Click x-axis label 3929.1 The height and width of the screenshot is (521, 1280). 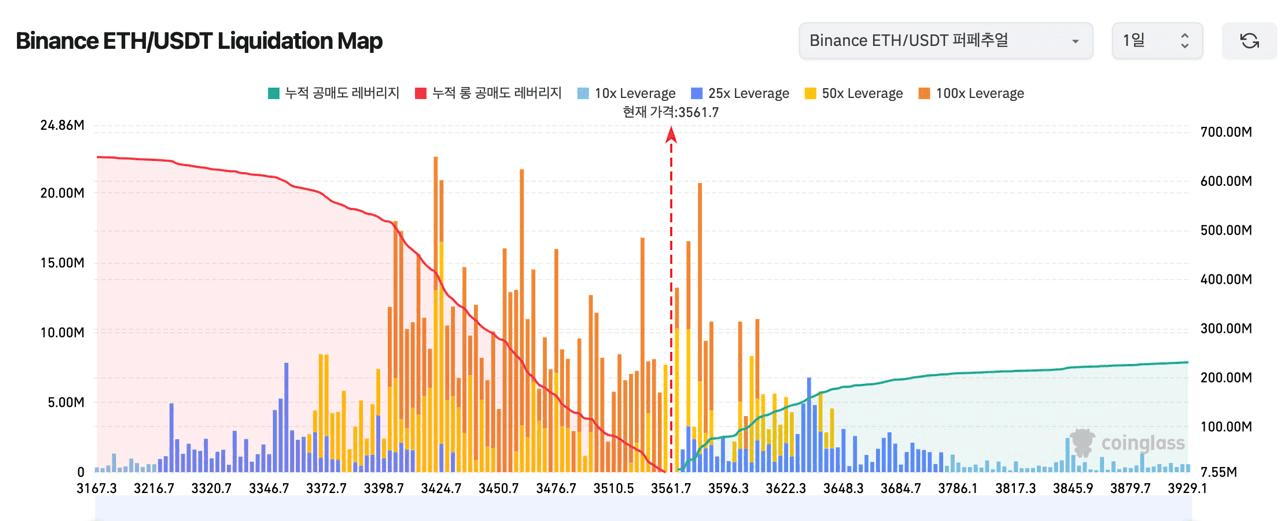point(1187,488)
